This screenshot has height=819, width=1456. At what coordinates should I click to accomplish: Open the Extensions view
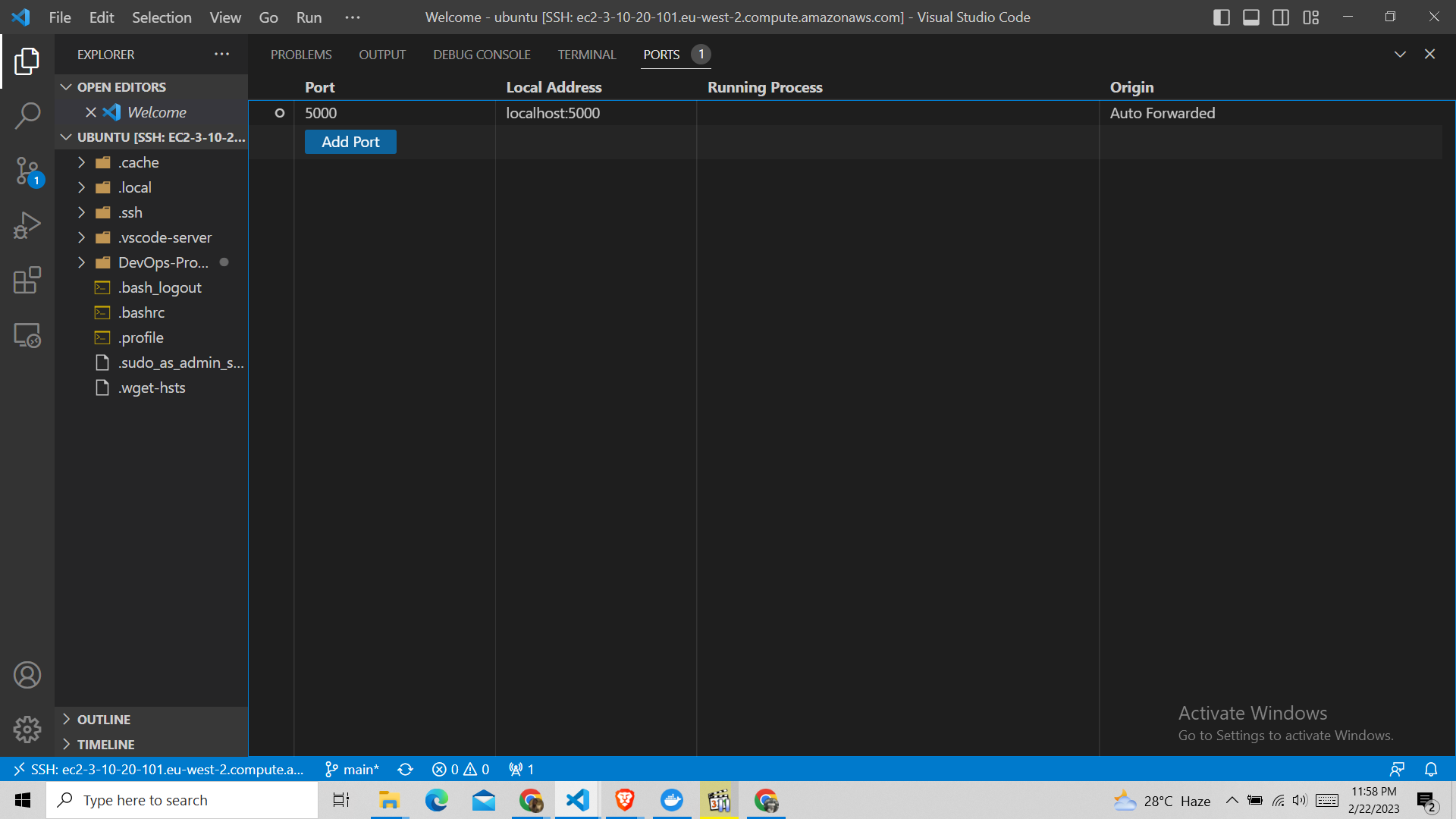(x=27, y=280)
